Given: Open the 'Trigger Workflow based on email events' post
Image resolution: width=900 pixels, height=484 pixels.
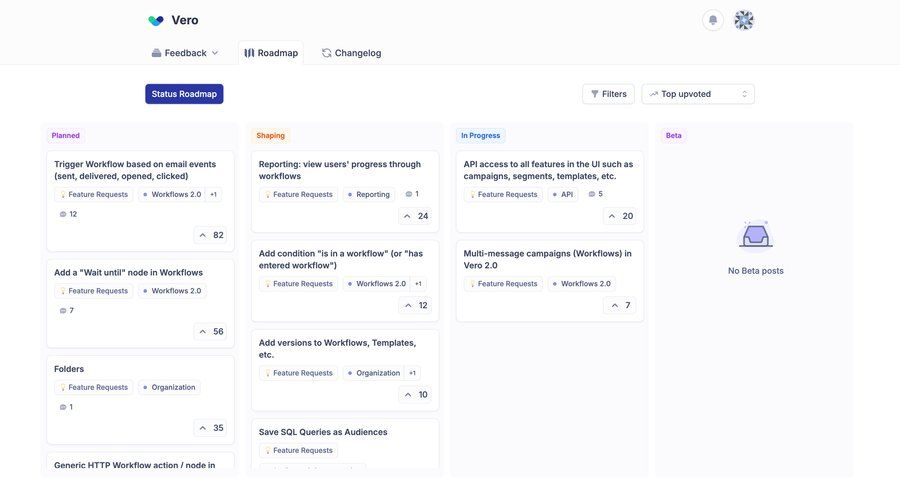Looking at the screenshot, I should [x=135, y=170].
